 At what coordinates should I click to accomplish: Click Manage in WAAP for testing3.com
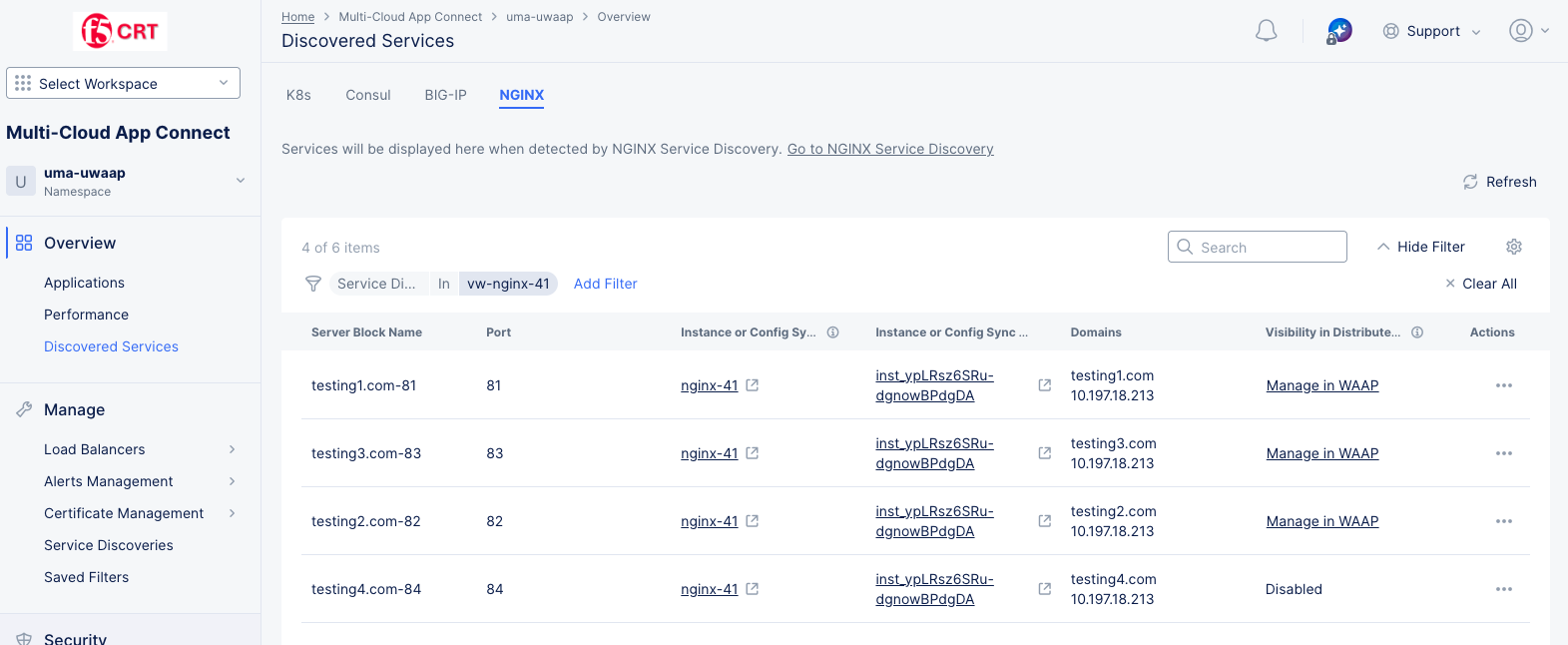pyautogui.click(x=1322, y=453)
